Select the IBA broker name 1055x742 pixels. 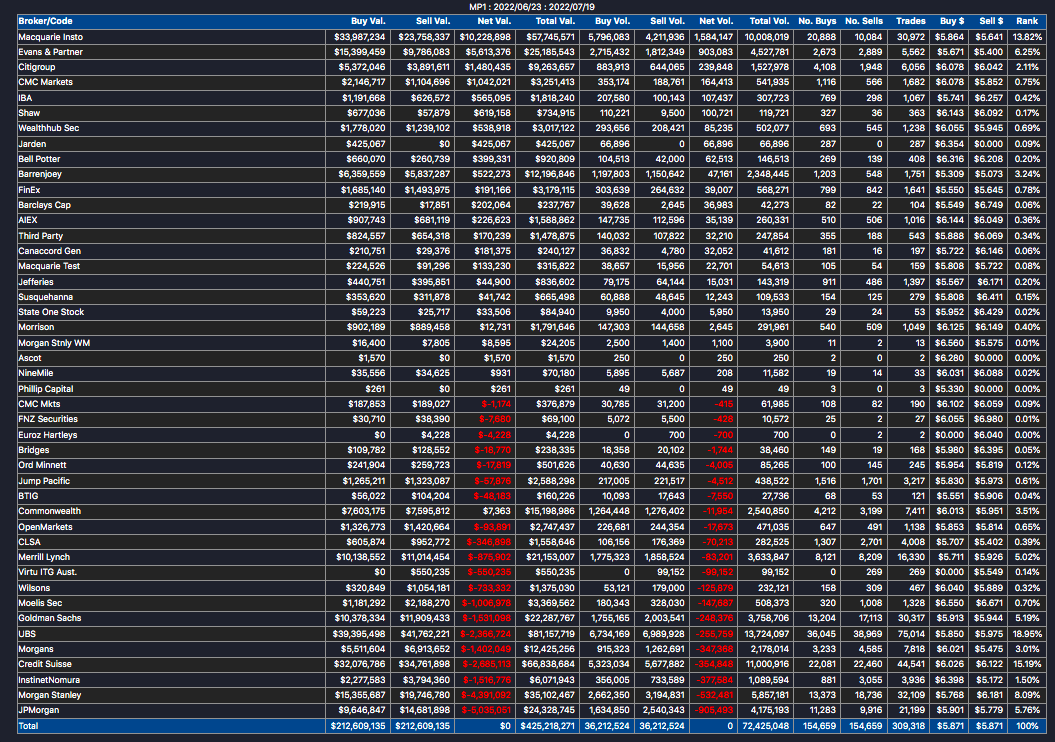25,98
